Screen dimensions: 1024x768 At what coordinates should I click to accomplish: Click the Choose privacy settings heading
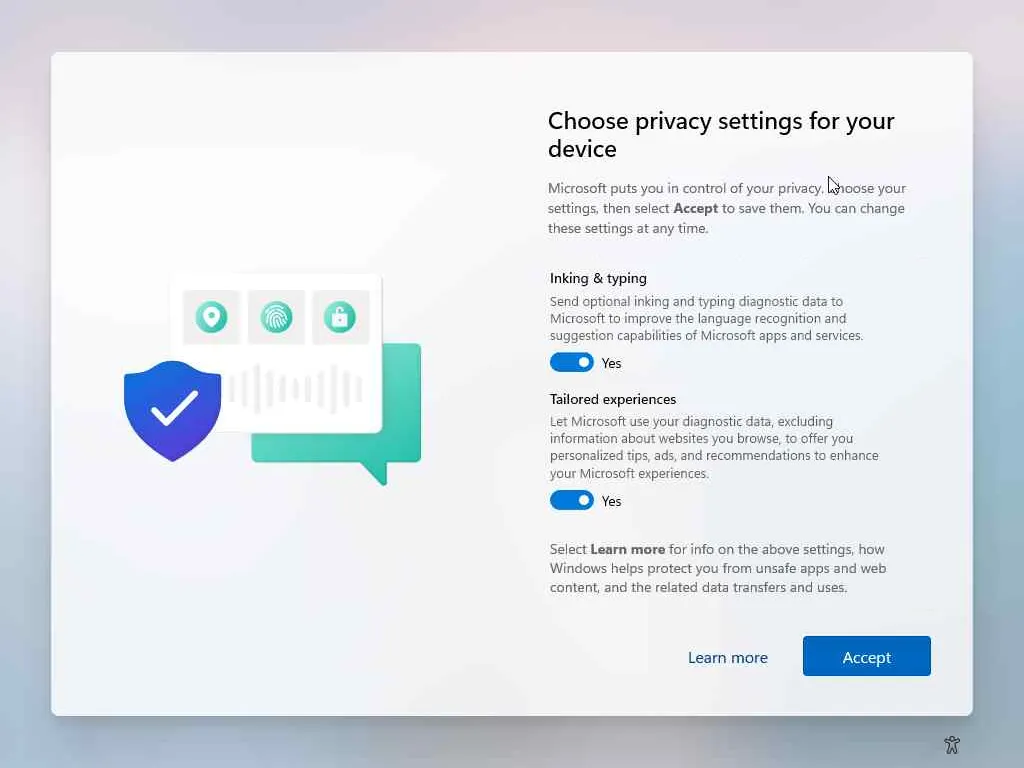click(721, 135)
